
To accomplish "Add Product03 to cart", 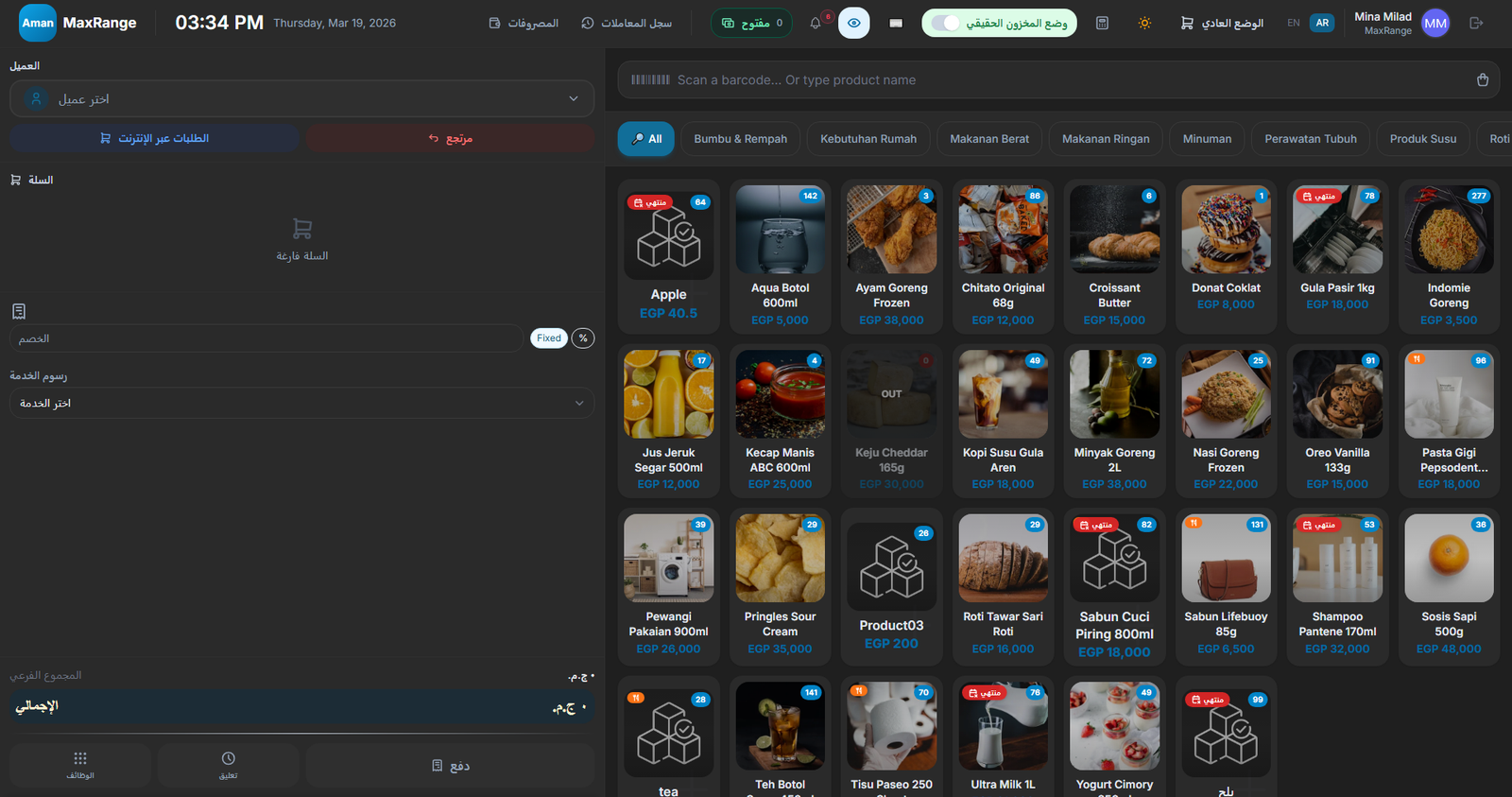I will 892,586.
